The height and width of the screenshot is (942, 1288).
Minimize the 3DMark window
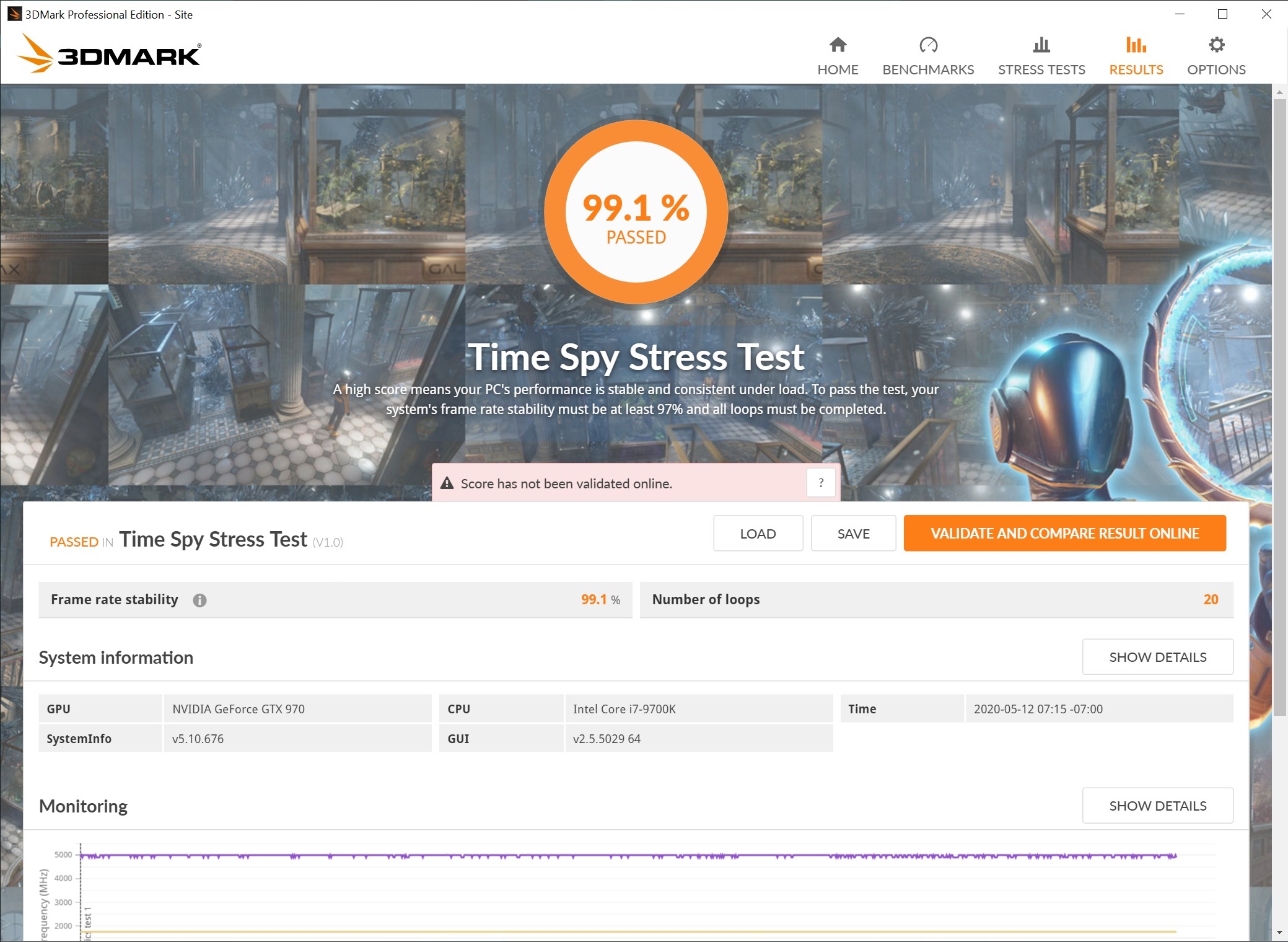coord(1180,14)
